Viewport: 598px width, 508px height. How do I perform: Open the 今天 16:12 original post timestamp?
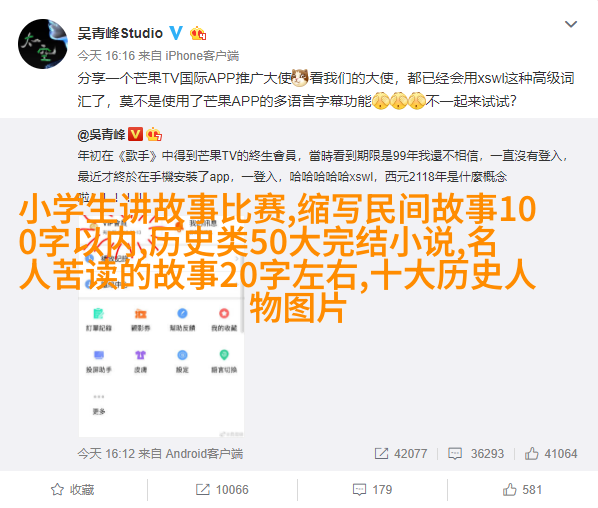coord(106,453)
